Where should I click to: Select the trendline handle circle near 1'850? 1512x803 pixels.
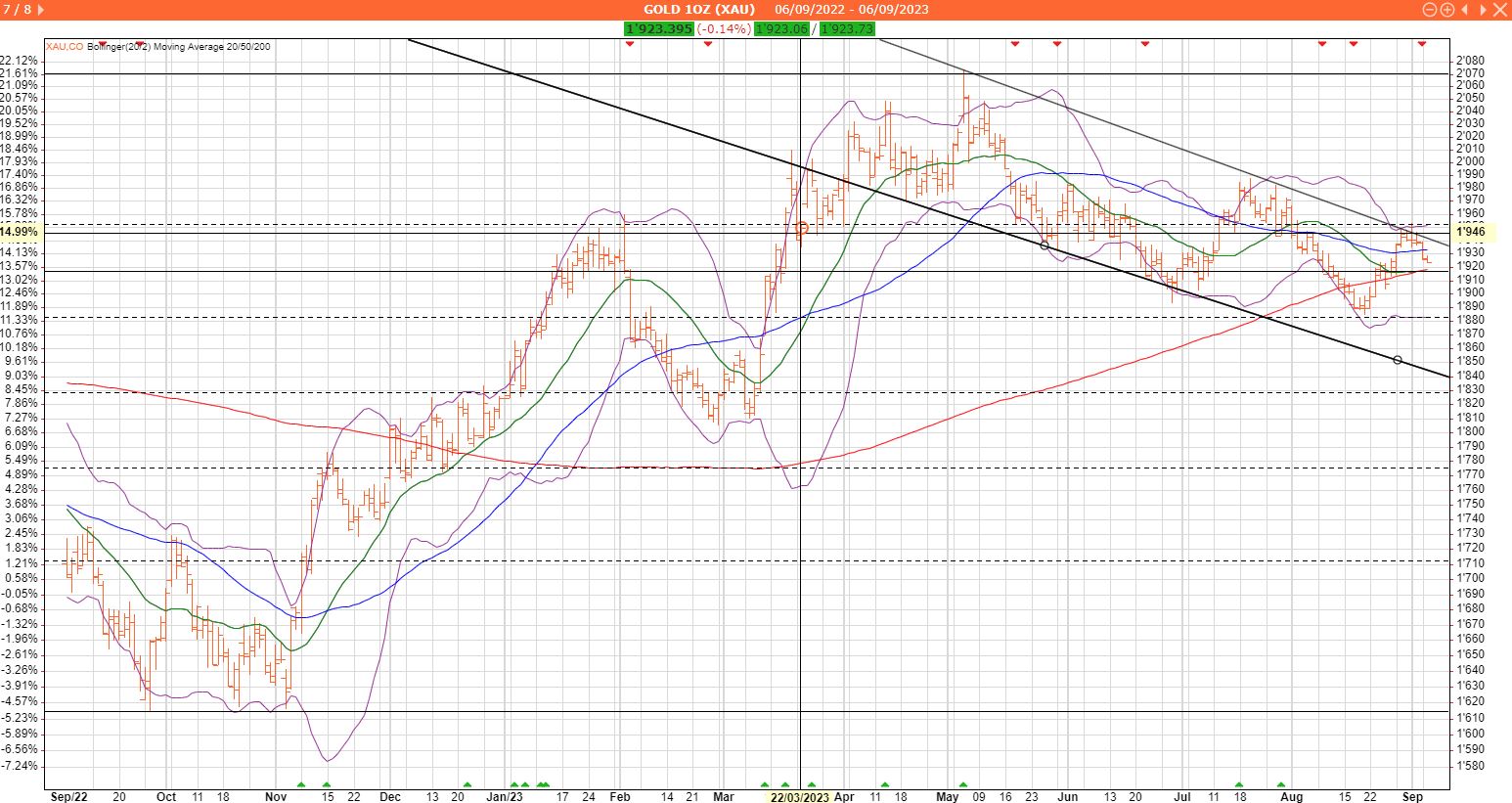[1397, 361]
